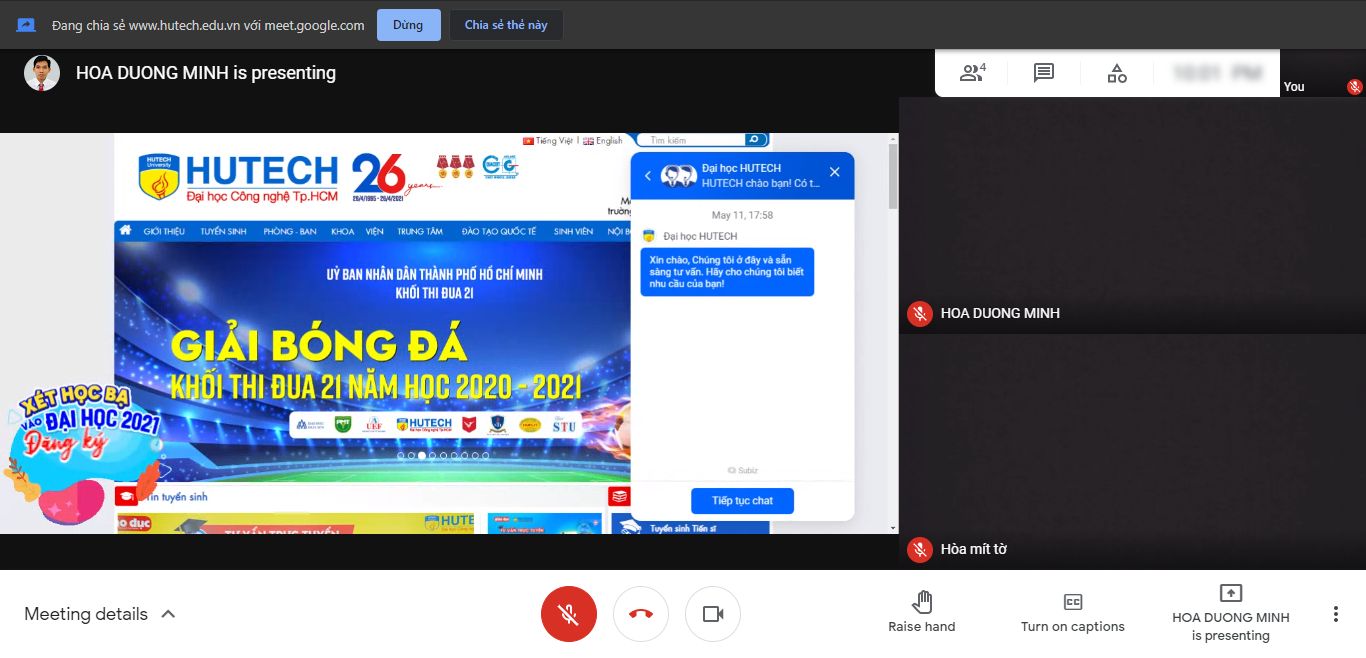Click Tiếp tục chat button
This screenshot has height=658, width=1366.
(x=742, y=500)
